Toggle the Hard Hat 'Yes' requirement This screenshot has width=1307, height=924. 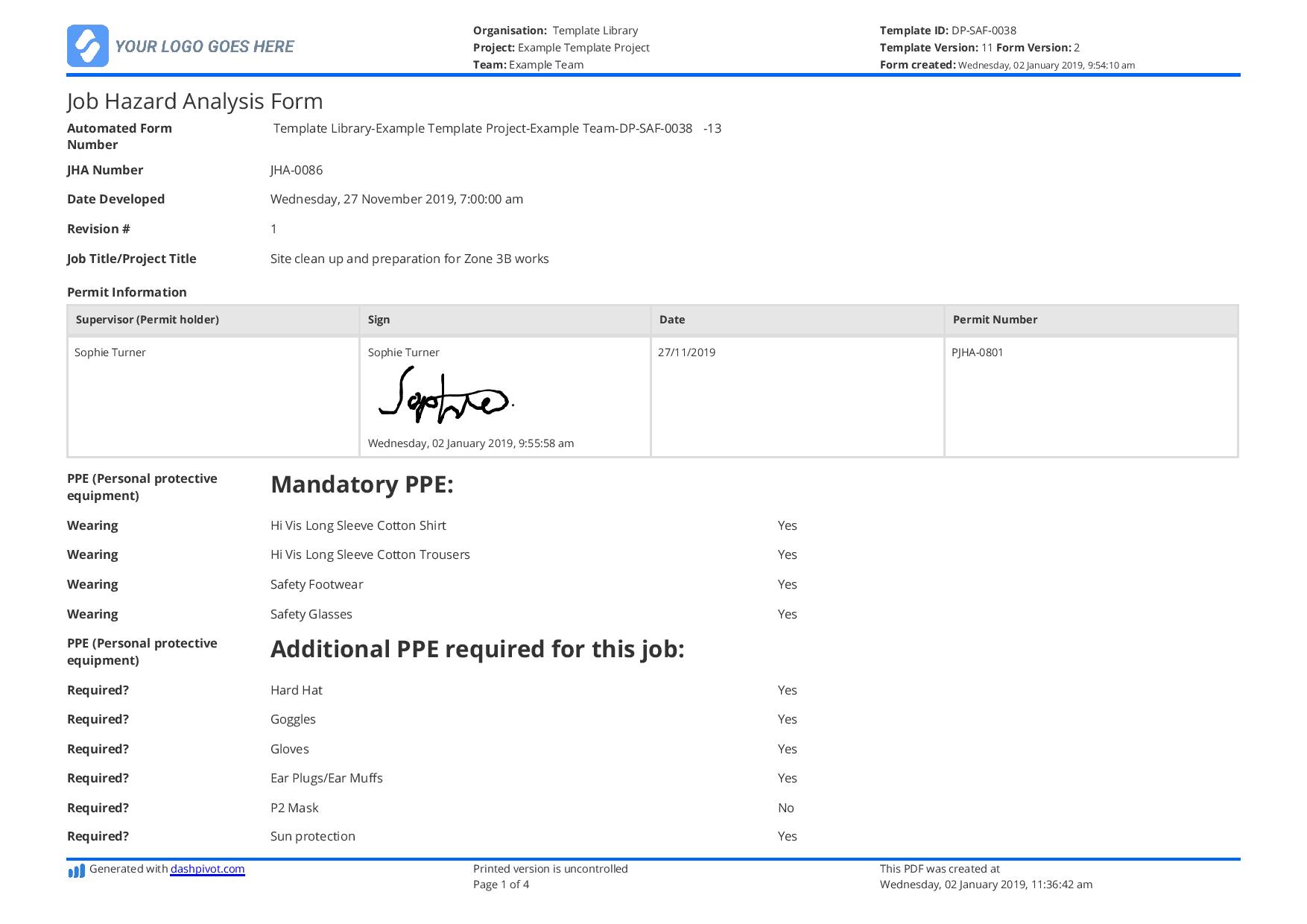point(787,690)
